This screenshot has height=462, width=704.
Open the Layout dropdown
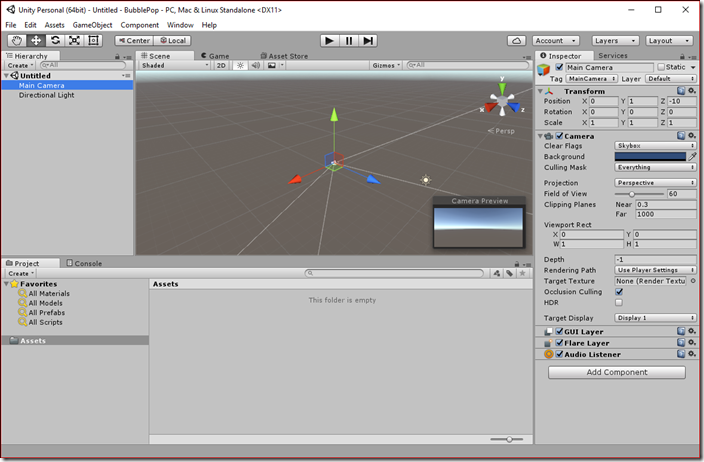click(x=669, y=41)
